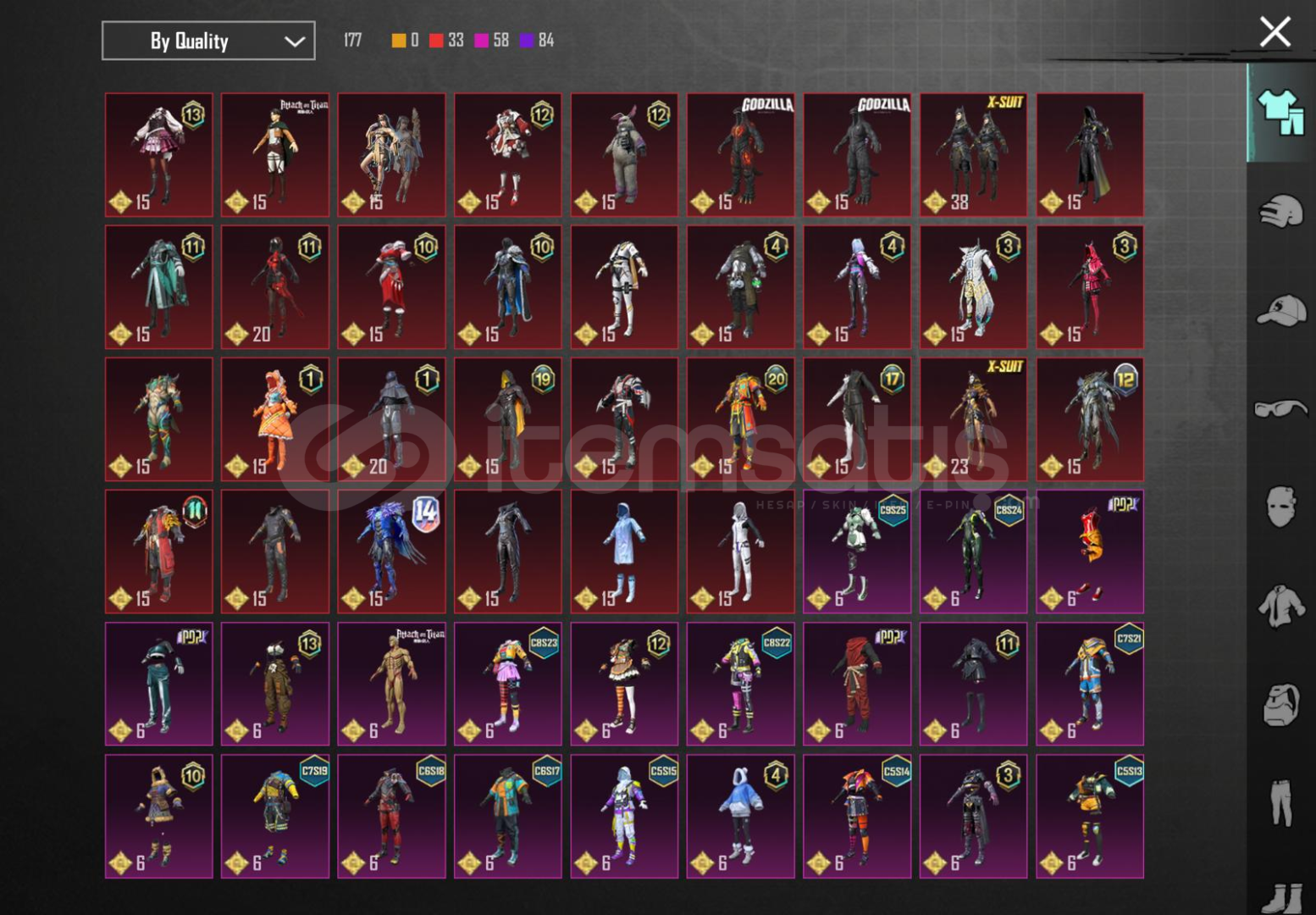
Task: Pick the blue winged outfit with badge 14
Action: 391,552
